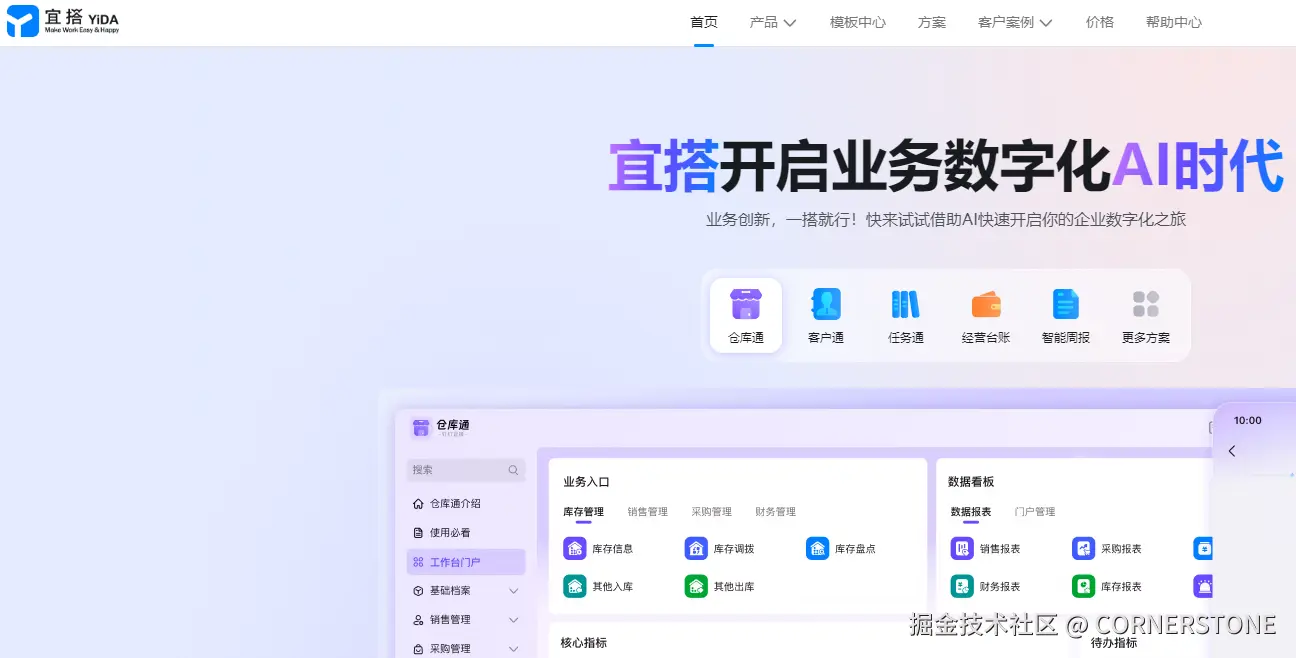Image resolution: width=1296 pixels, height=658 pixels.
Task: Select the 客户通 solution icon
Action: tap(826, 303)
